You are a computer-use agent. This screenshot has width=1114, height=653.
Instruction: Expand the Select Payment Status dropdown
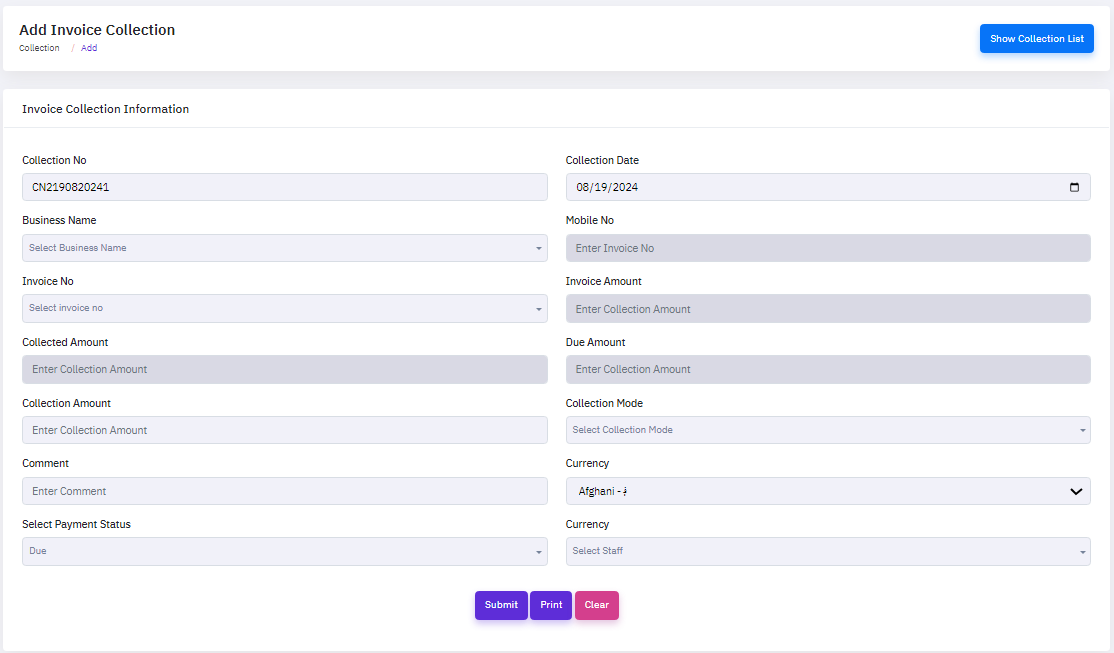coord(284,551)
